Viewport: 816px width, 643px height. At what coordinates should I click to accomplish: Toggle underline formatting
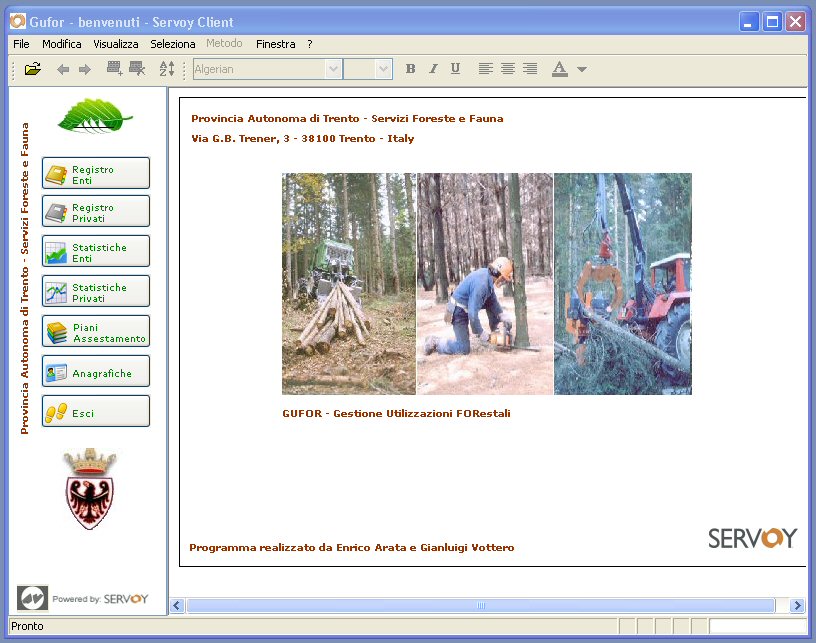click(455, 69)
